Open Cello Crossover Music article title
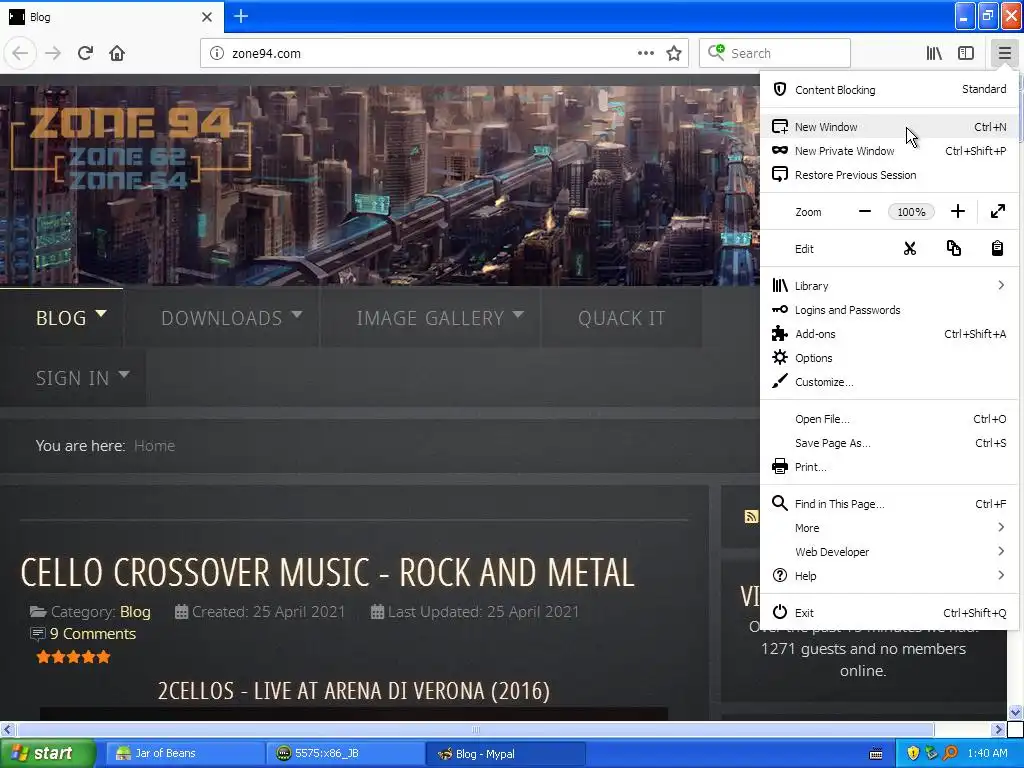The height and width of the screenshot is (768, 1024). 327,572
